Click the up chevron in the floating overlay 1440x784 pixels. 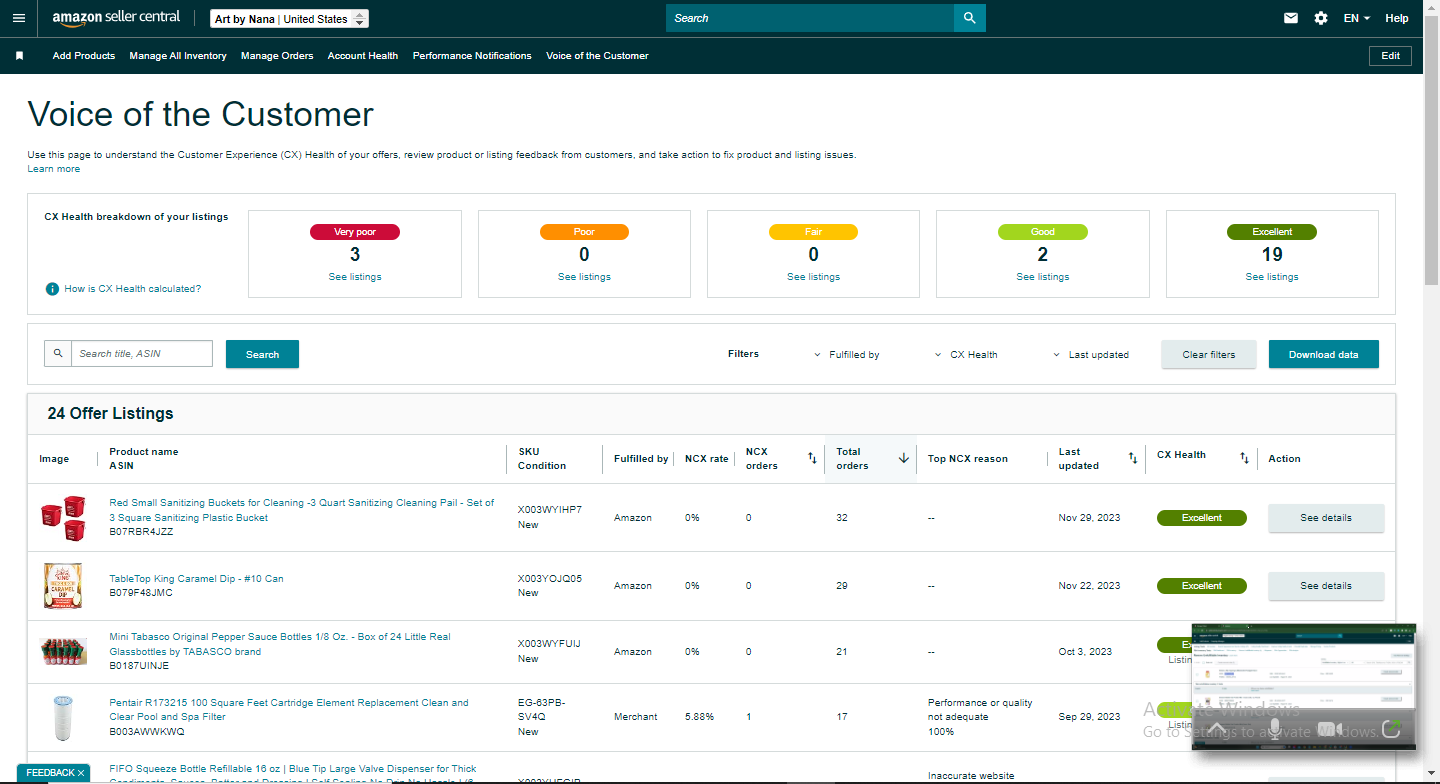point(1217,728)
